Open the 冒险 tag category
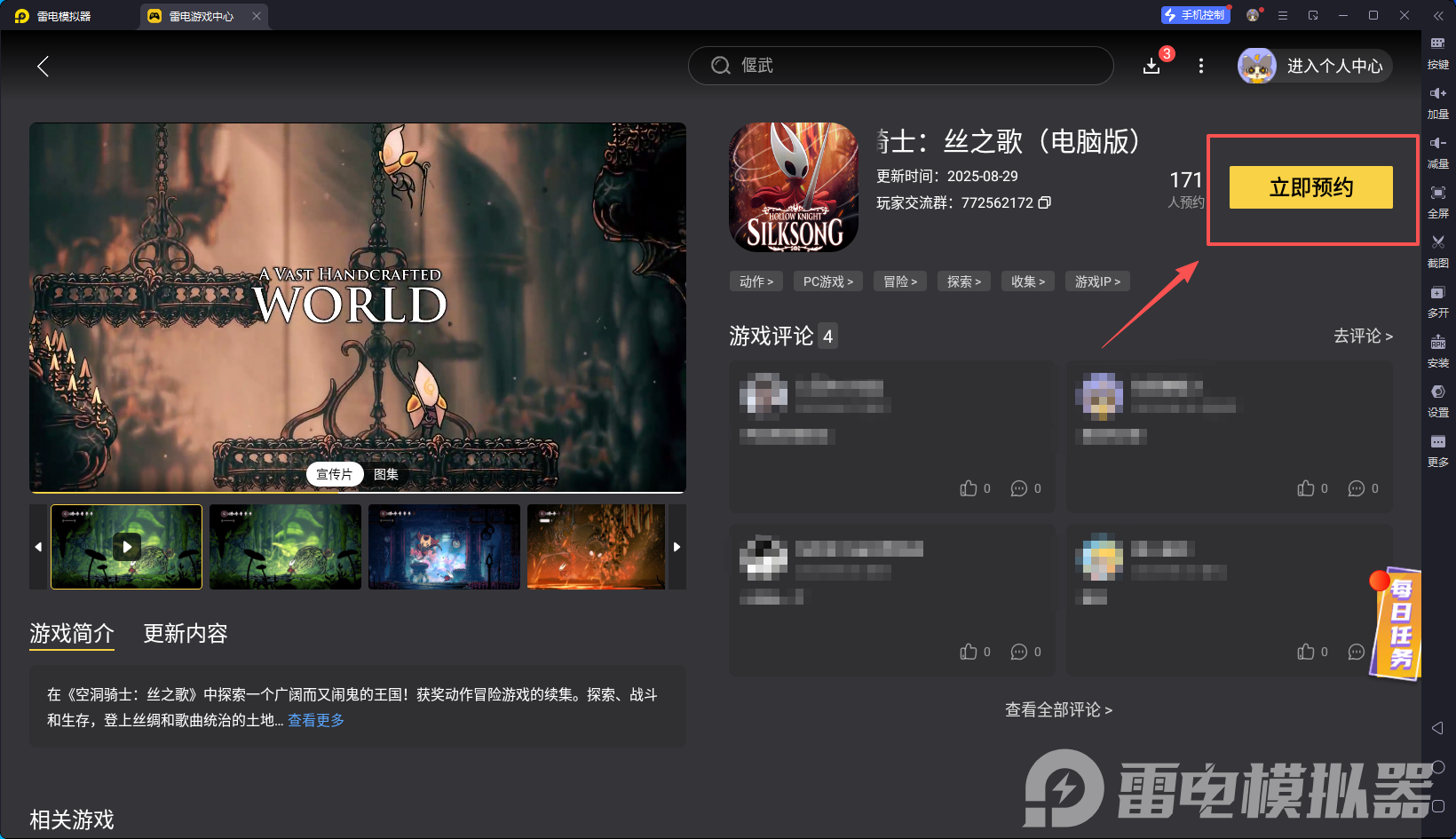 [900, 281]
